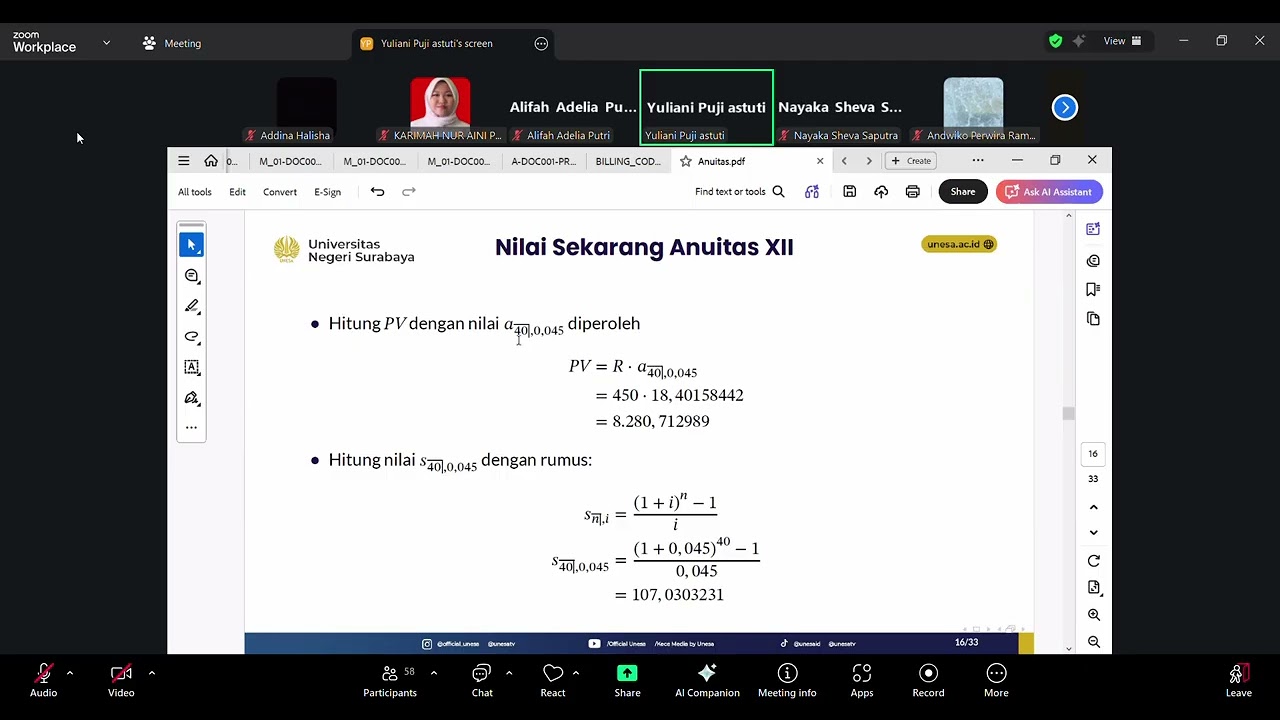Undo the last action
The width and height of the screenshot is (1280, 720).
point(377,192)
